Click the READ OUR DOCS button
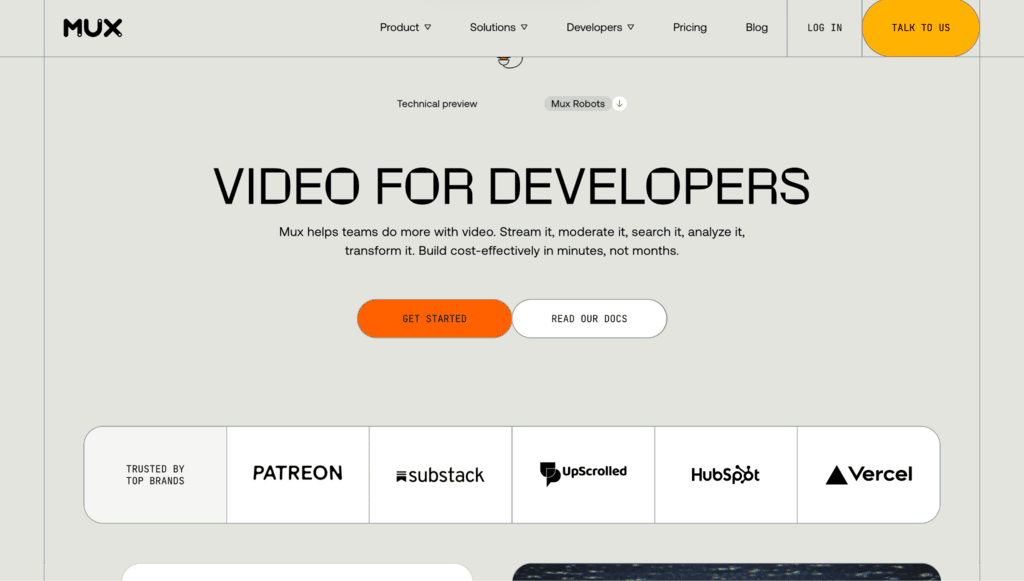Image resolution: width=1024 pixels, height=581 pixels. click(x=589, y=319)
